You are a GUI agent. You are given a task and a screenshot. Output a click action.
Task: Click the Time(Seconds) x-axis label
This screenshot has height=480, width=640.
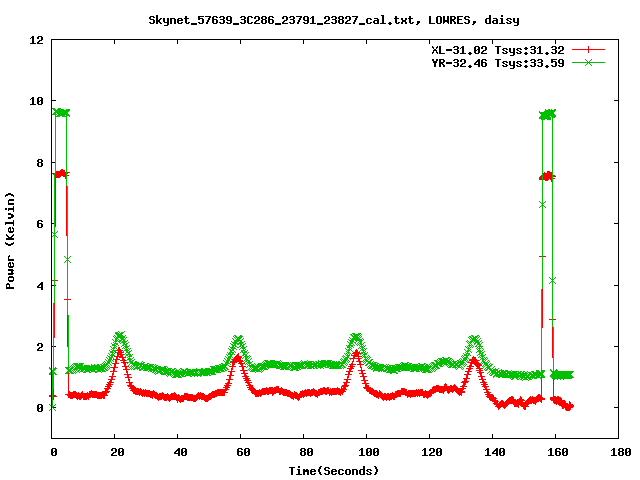tap(334, 471)
